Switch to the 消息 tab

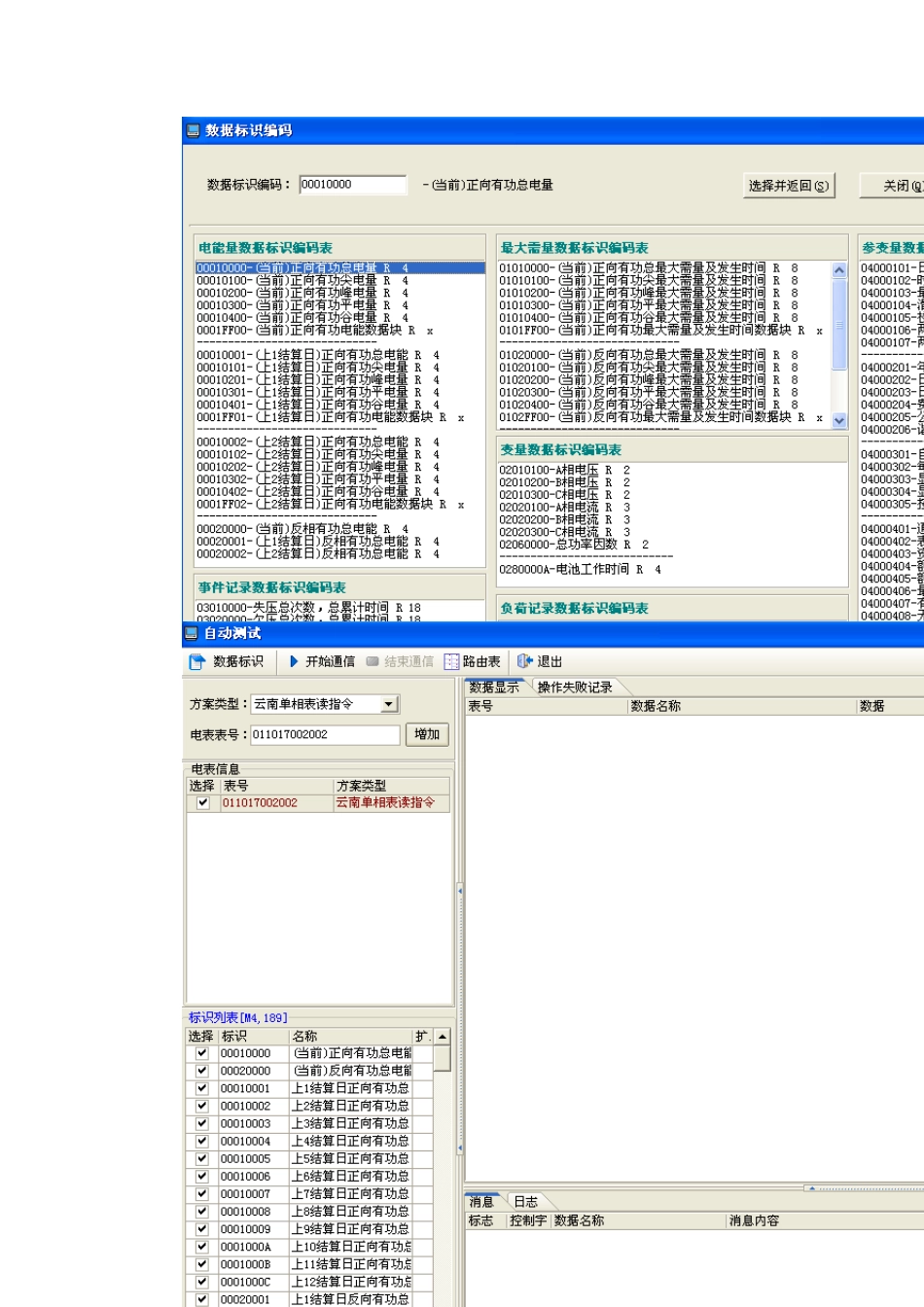click(481, 1202)
